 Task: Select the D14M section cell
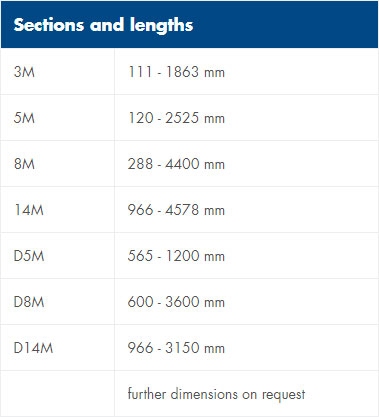[x=58, y=348]
